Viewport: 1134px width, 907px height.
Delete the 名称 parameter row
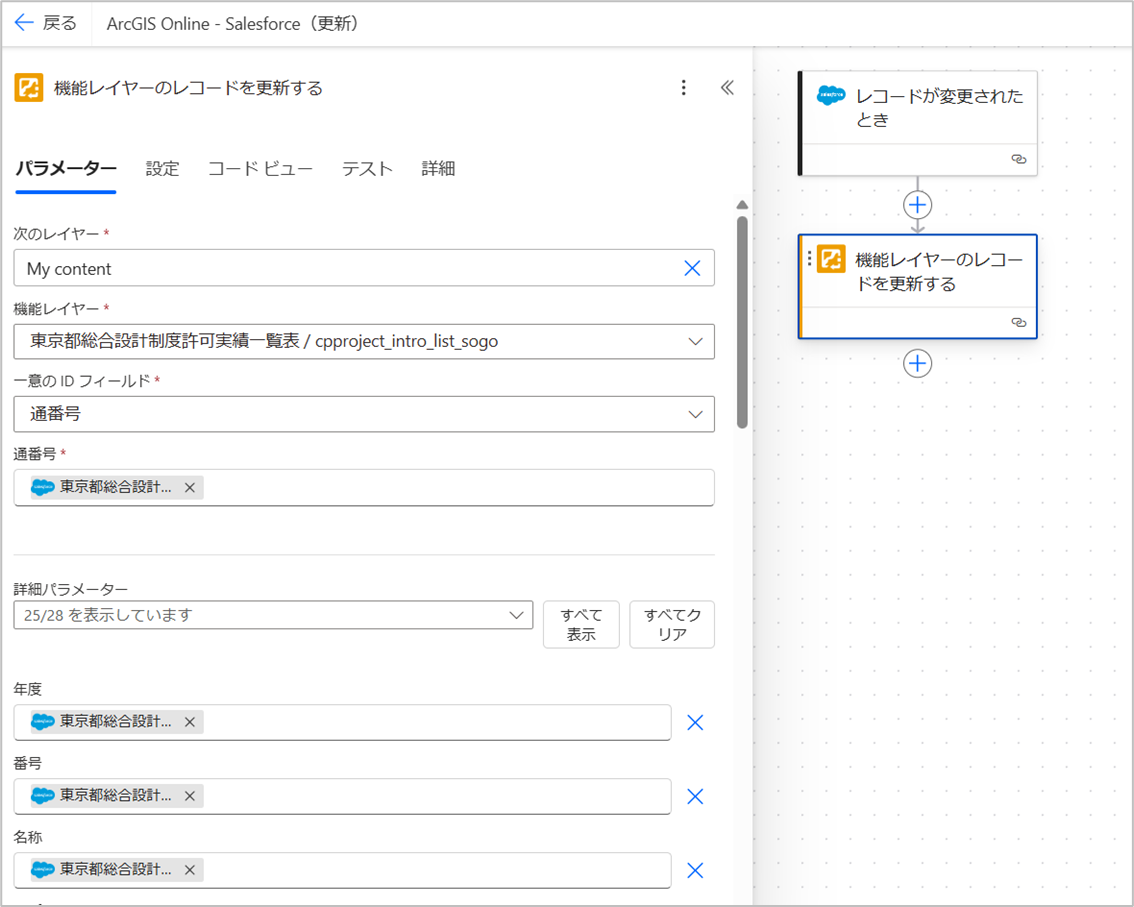(695, 870)
